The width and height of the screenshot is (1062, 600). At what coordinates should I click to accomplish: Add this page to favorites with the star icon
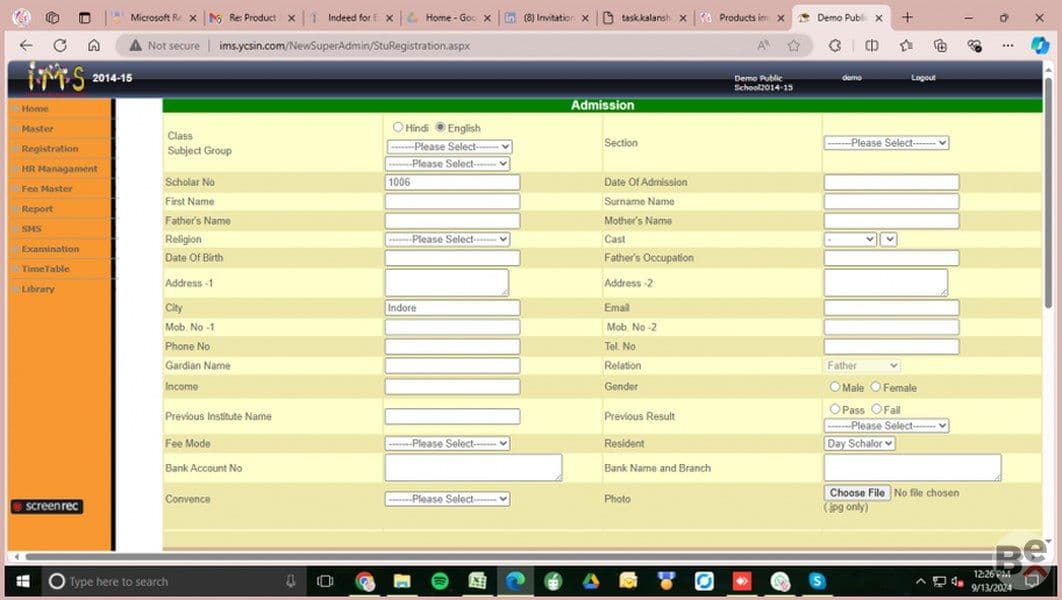(794, 45)
